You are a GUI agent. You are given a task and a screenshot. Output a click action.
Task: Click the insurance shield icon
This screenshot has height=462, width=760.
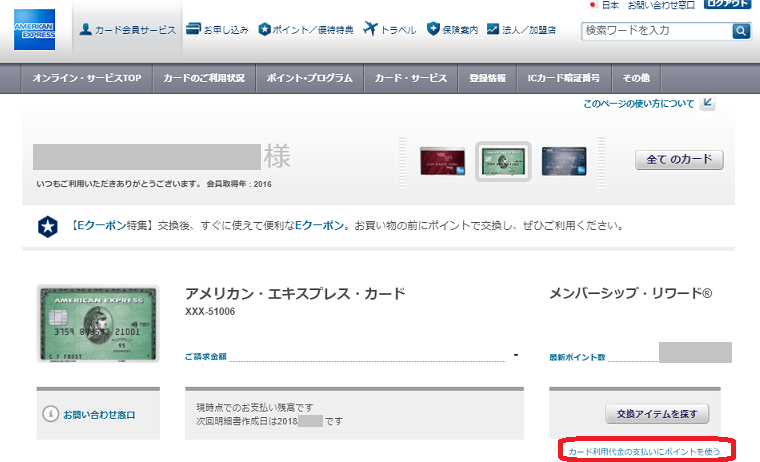coord(433,29)
